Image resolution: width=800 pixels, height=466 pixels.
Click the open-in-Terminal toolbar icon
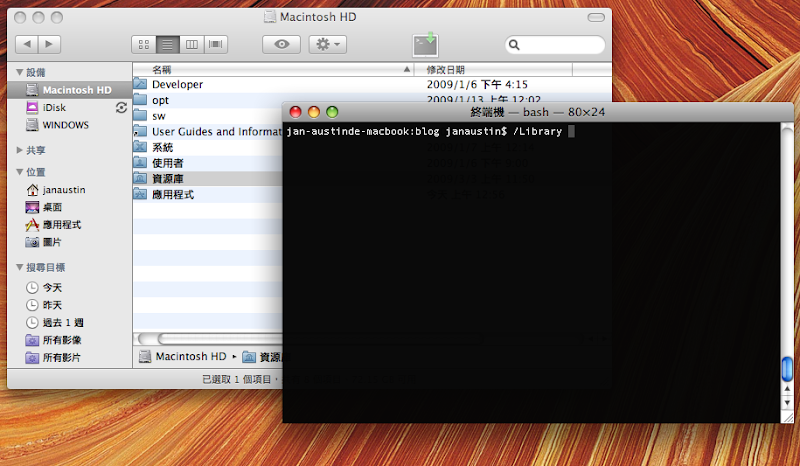(x=425, y=44)
